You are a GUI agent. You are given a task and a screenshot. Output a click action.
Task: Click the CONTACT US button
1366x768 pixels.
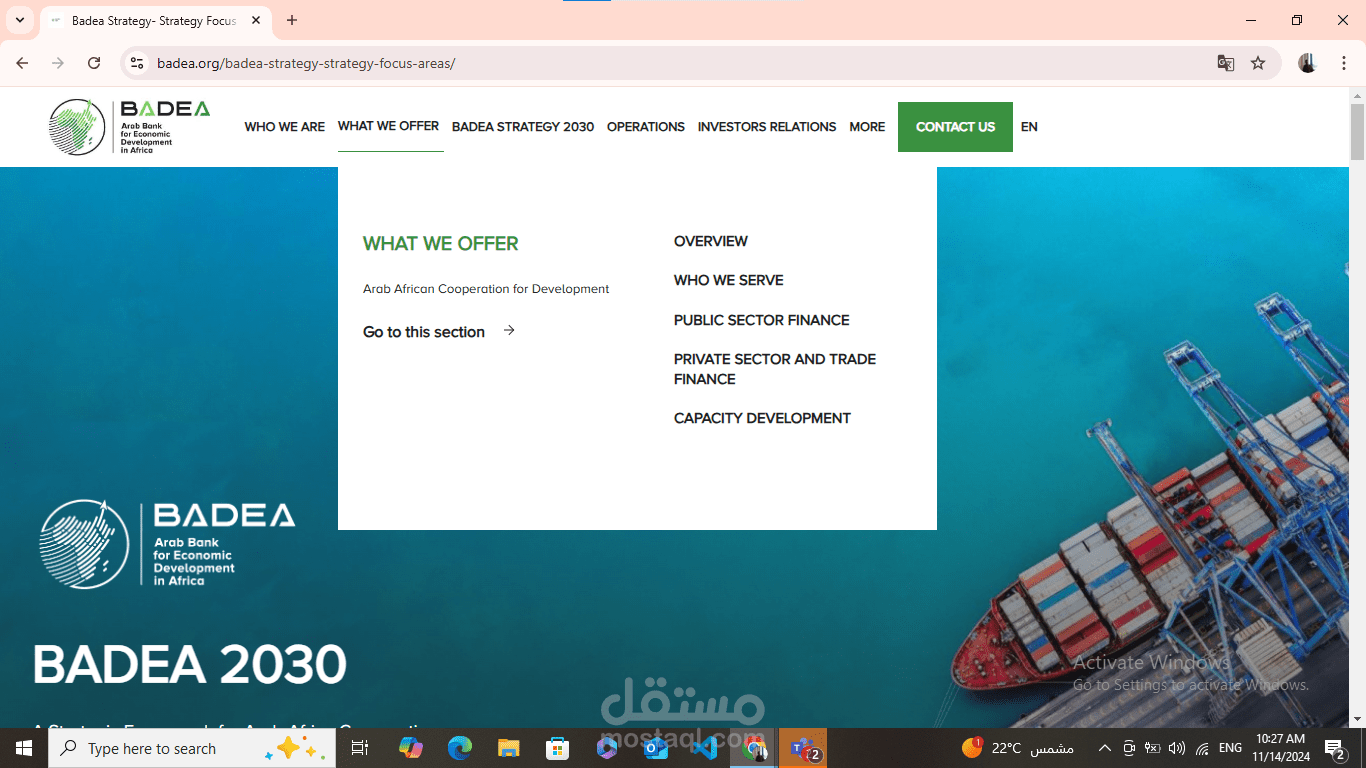point(955,127)
